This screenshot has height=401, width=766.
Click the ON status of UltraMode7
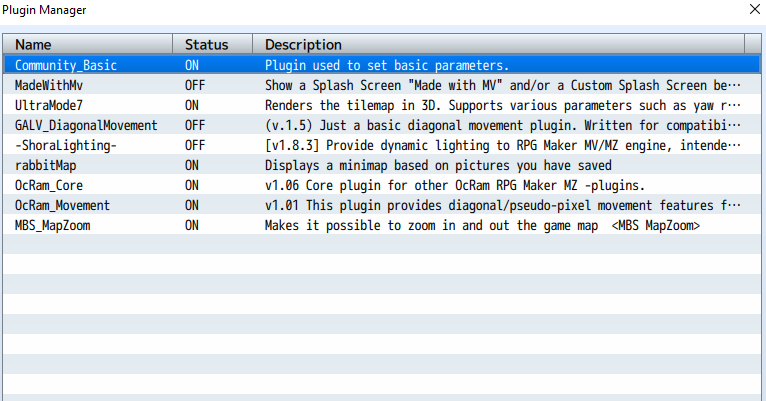192,106
